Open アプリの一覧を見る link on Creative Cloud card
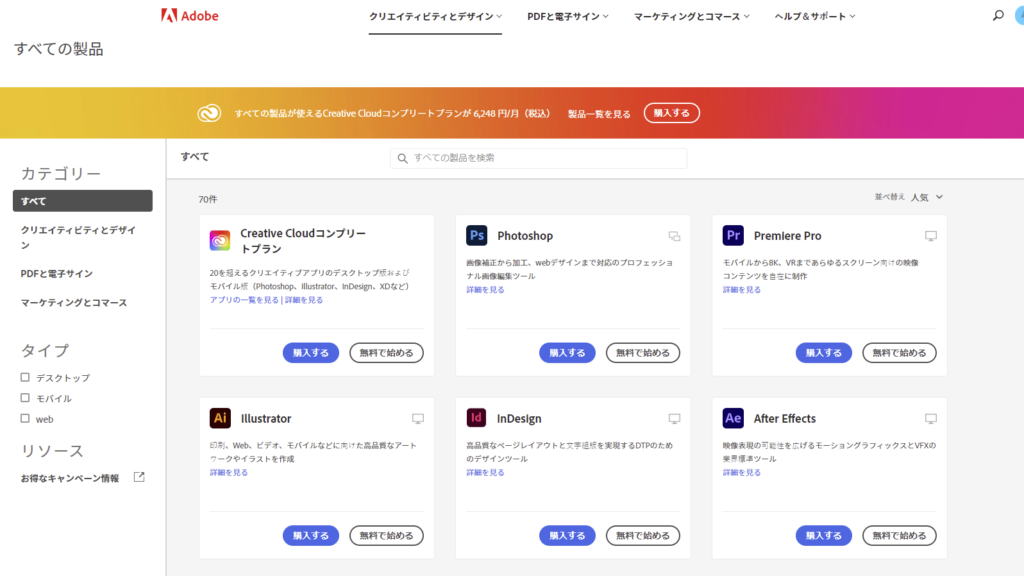Screen dimensions: 1024x576 [244, 300]
